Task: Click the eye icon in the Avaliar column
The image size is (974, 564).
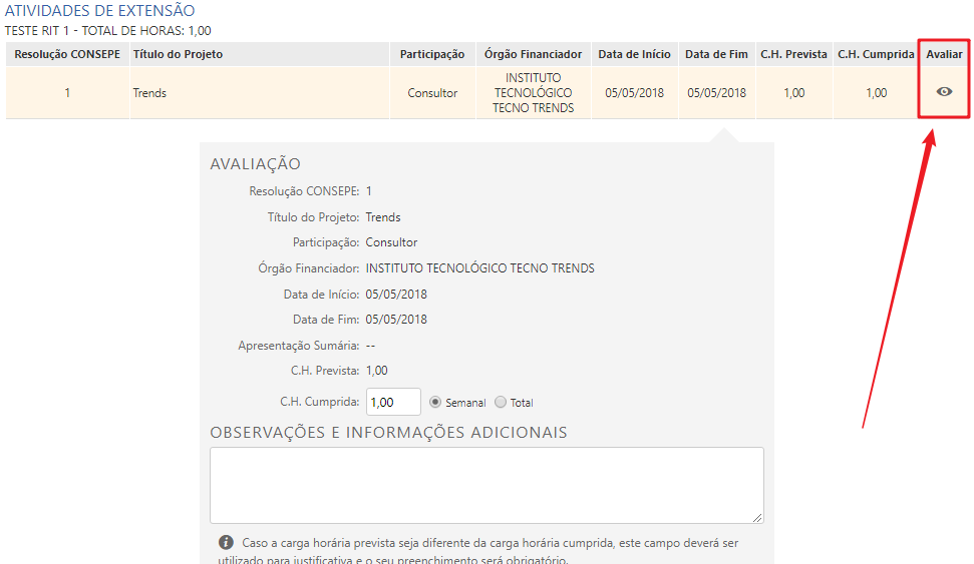Action: 943,92
